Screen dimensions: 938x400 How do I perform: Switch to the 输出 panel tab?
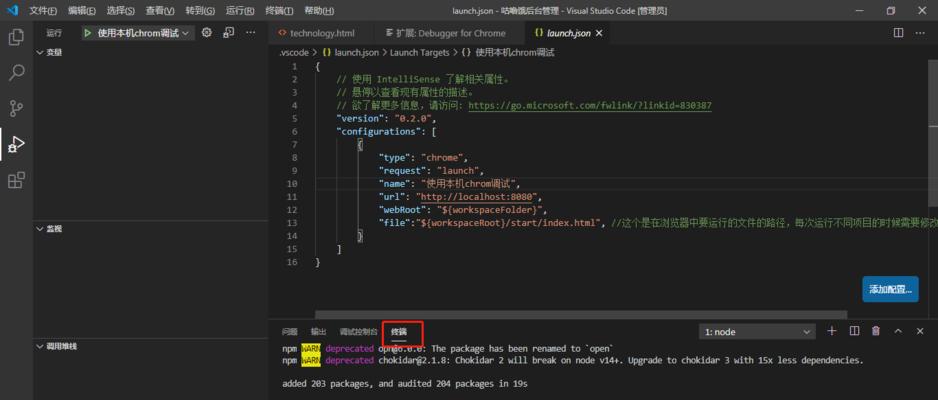(319, 332)
